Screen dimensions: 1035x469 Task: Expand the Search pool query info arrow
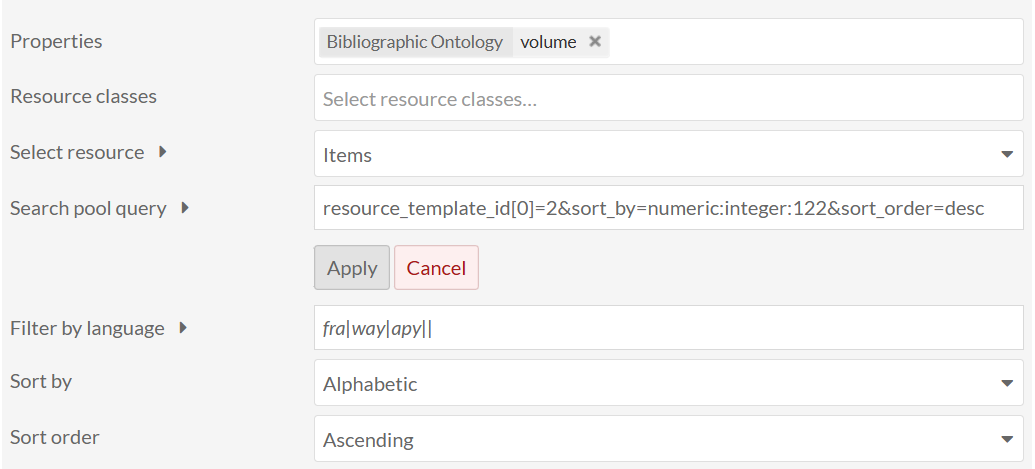(x=184, y=208)
